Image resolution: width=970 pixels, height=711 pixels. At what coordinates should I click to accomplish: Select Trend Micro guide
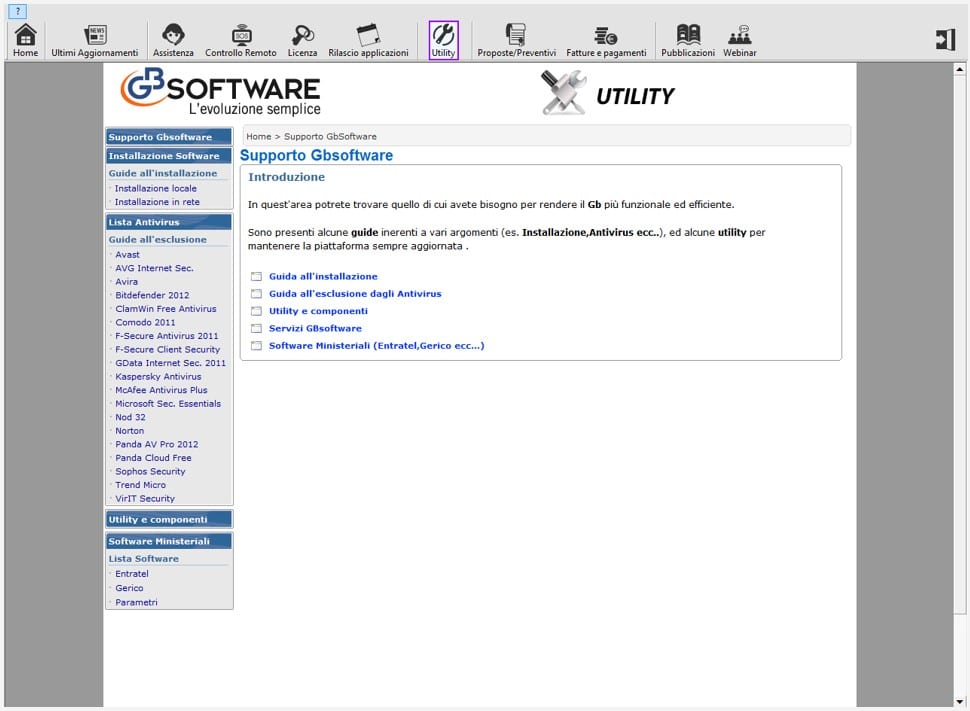(140, 486)
